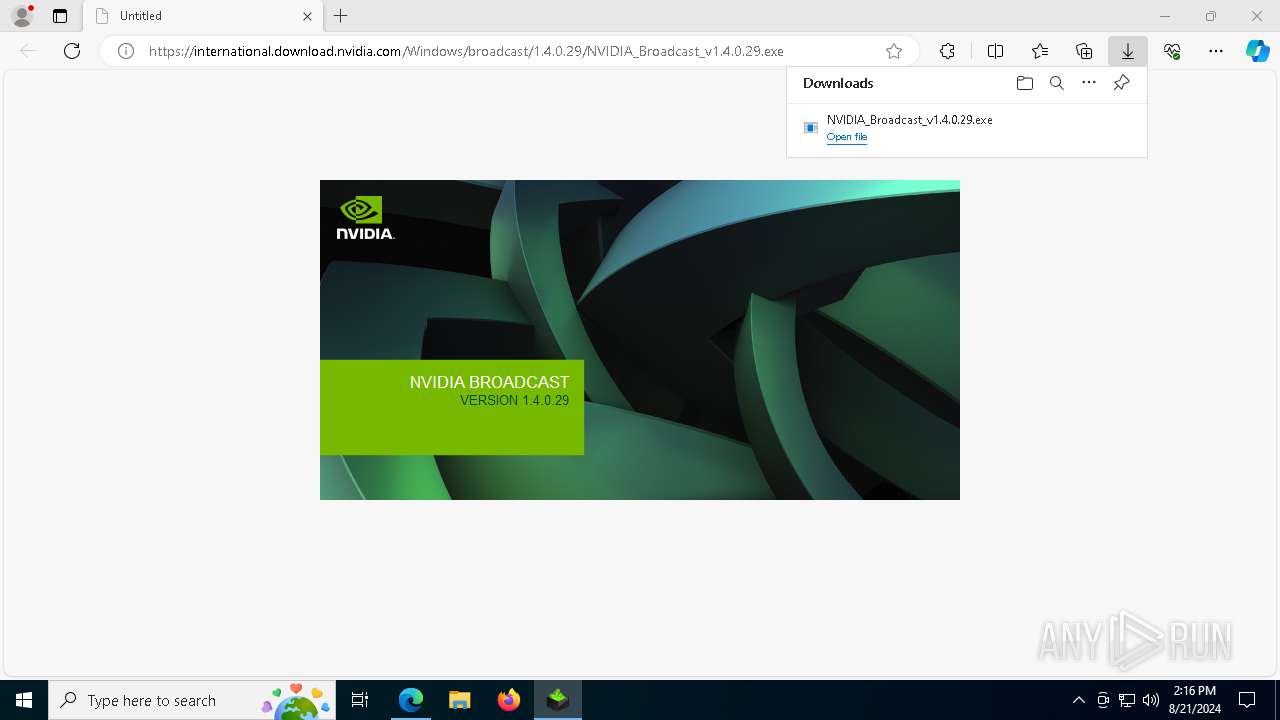Open Edge Settings and more menu
This screenshot has width=1280, height=720.
1216,51
